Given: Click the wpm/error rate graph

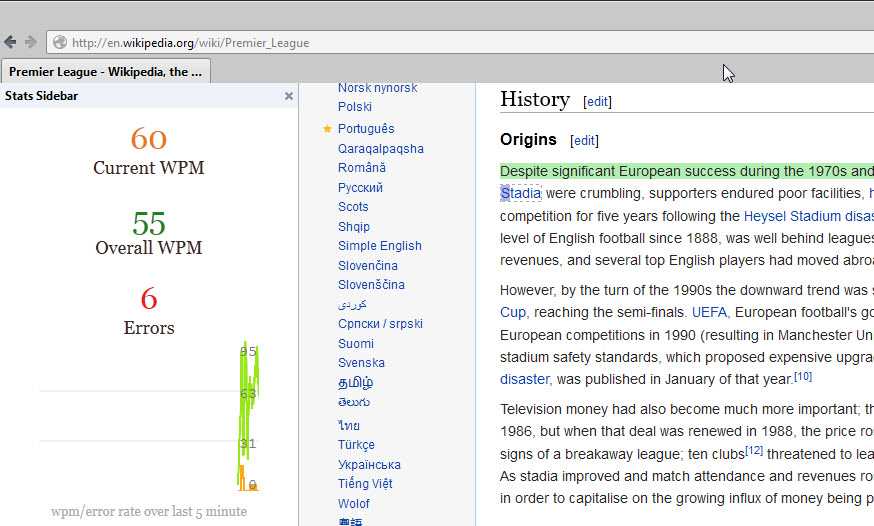Looking at the screenshot, I should [149, 417].
